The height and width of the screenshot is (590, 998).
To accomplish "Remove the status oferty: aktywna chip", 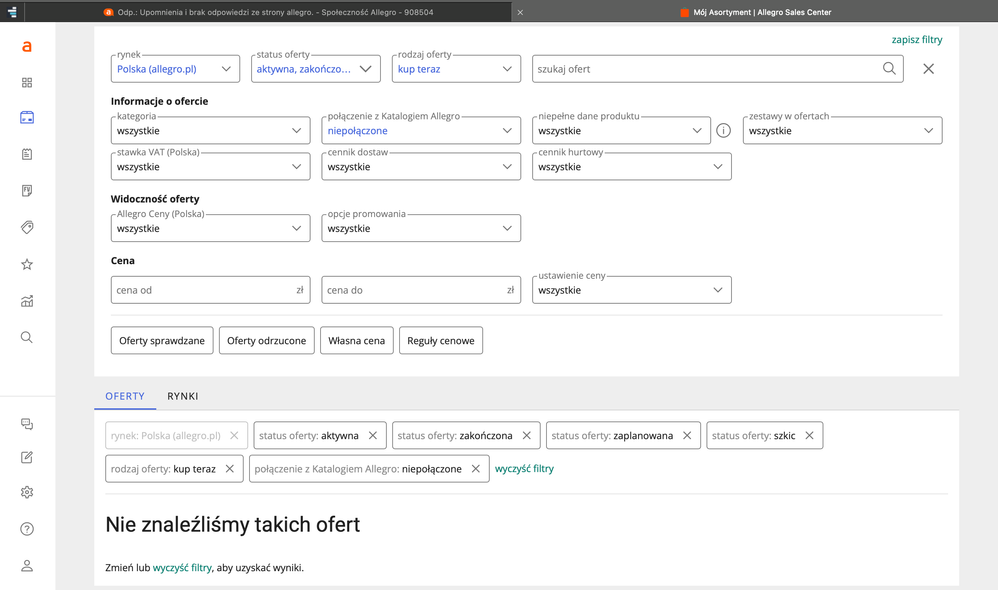I will tap(373, 435).
